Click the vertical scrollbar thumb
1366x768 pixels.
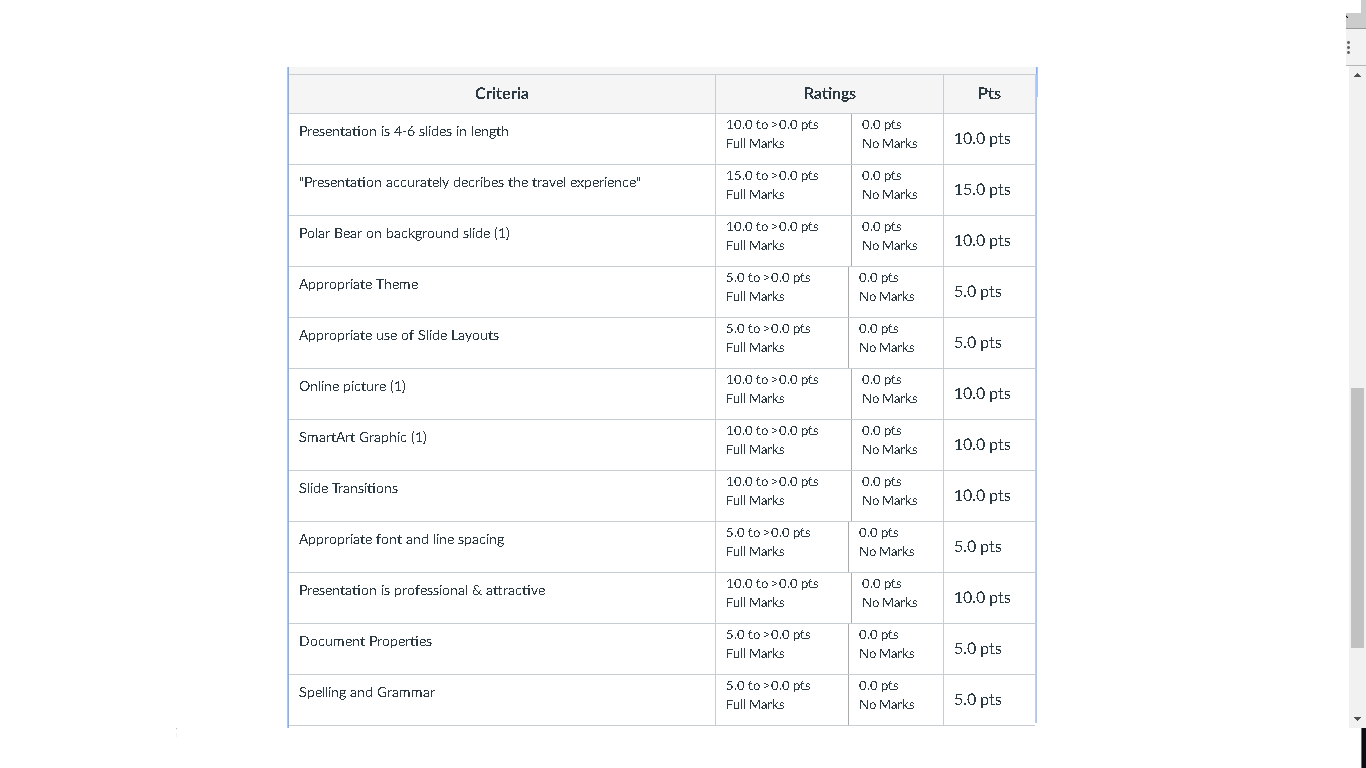1357,516
